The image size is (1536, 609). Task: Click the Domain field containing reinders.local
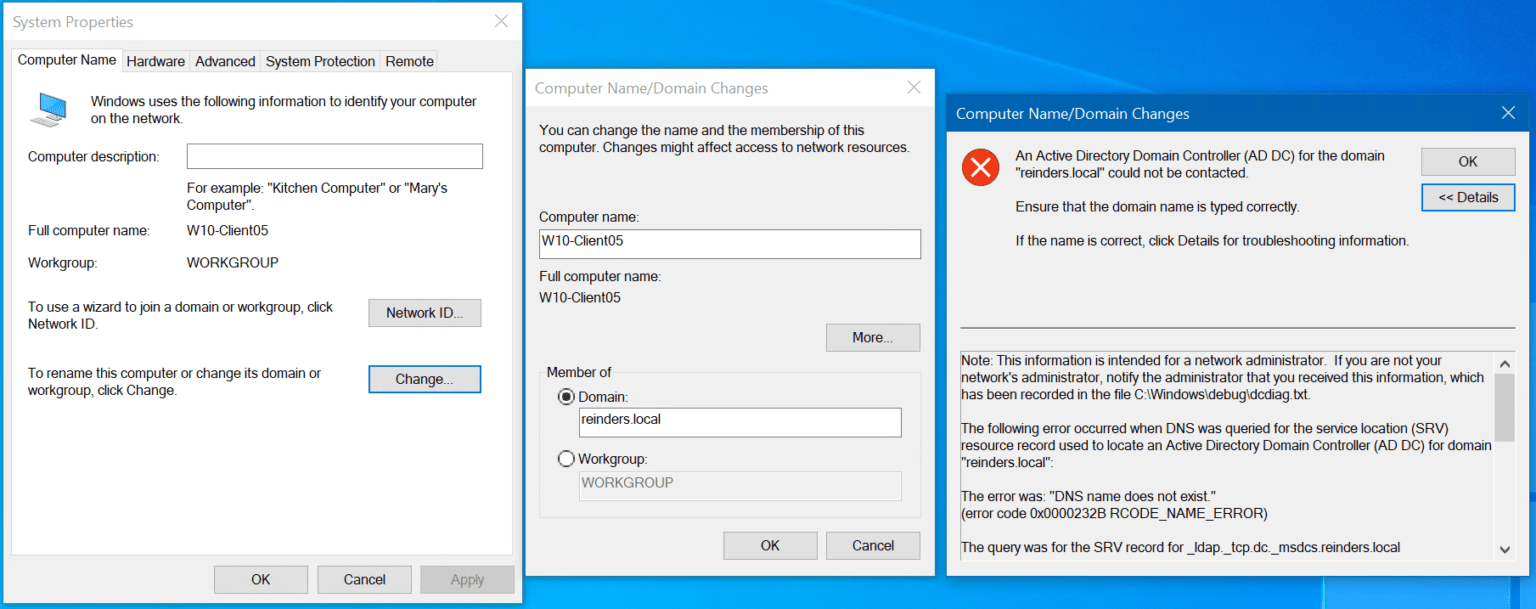(x=740, y=422)
